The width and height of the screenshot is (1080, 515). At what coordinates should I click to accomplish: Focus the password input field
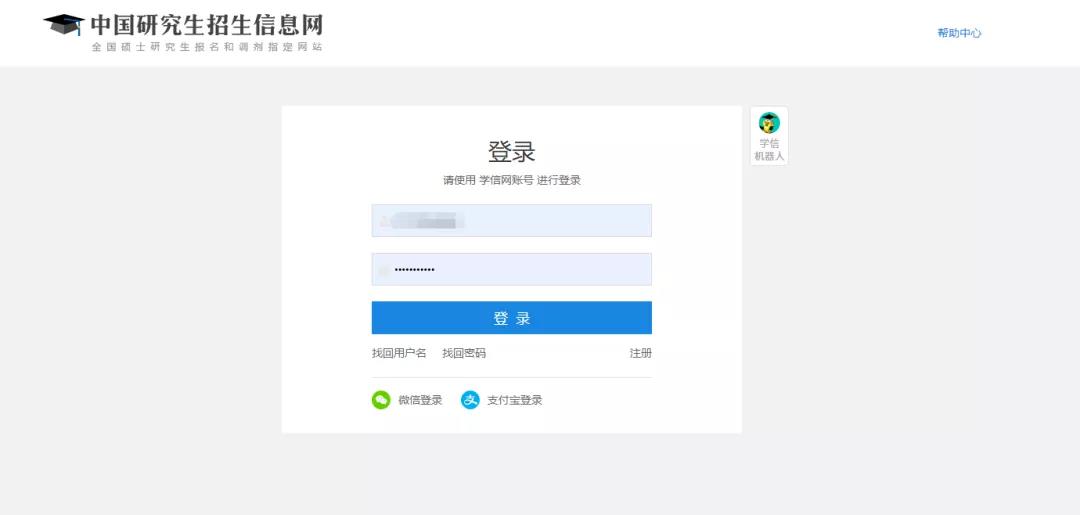[512, 269]
